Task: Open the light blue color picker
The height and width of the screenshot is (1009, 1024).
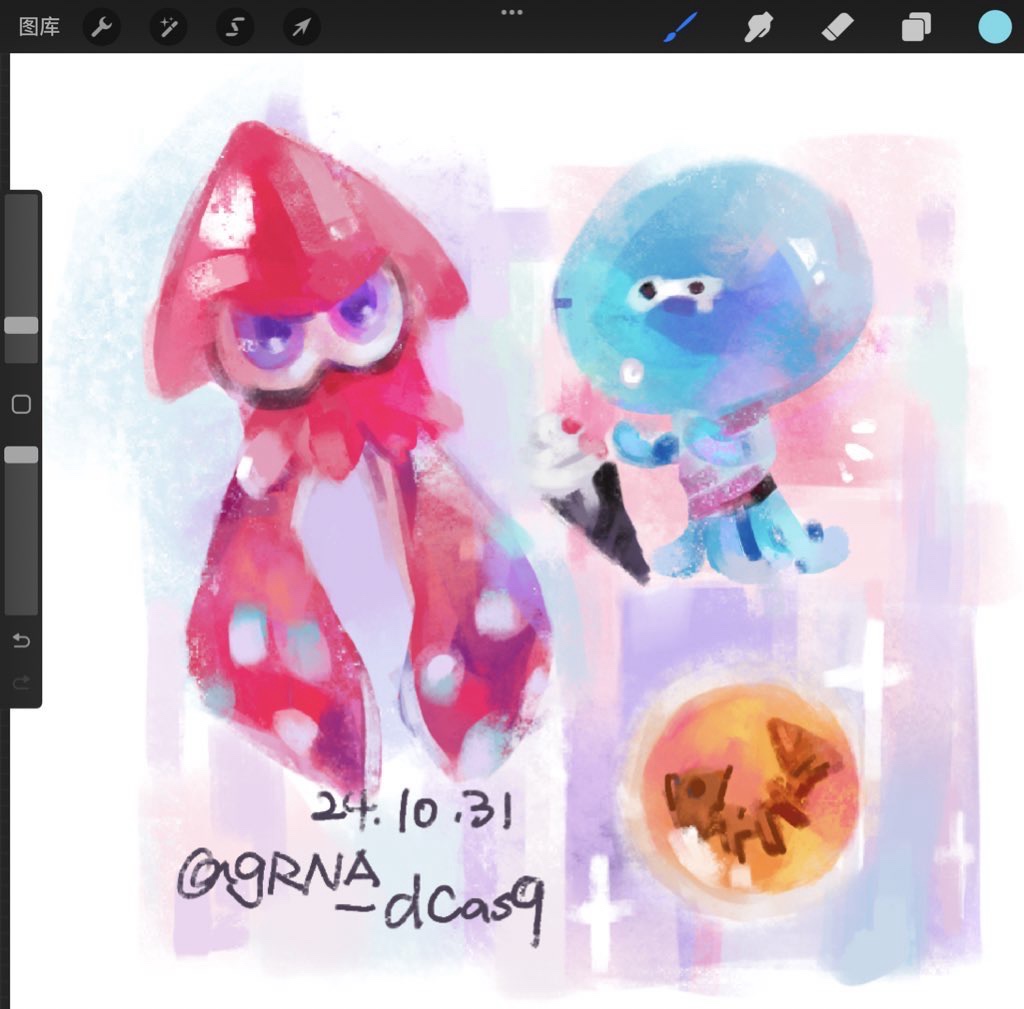Action: [995, 27]
